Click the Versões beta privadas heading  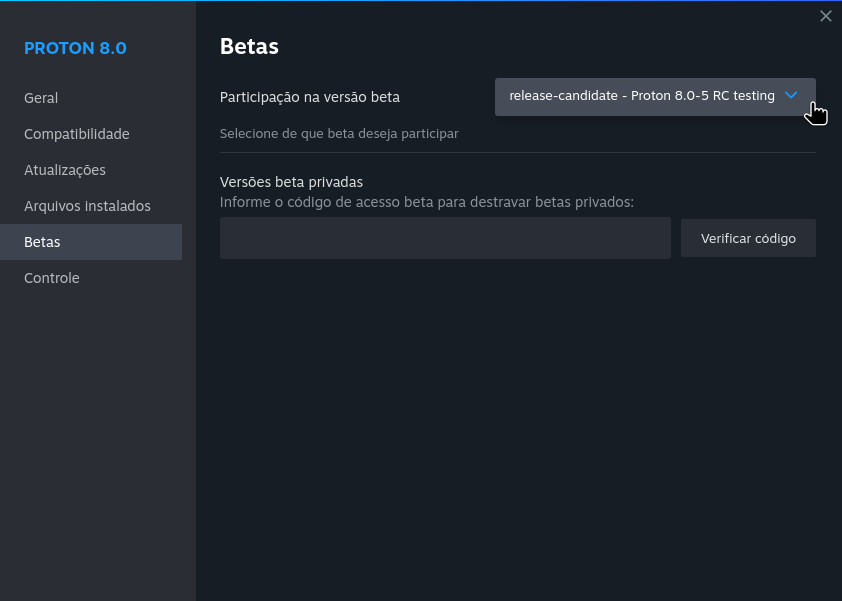click(292, 182)
